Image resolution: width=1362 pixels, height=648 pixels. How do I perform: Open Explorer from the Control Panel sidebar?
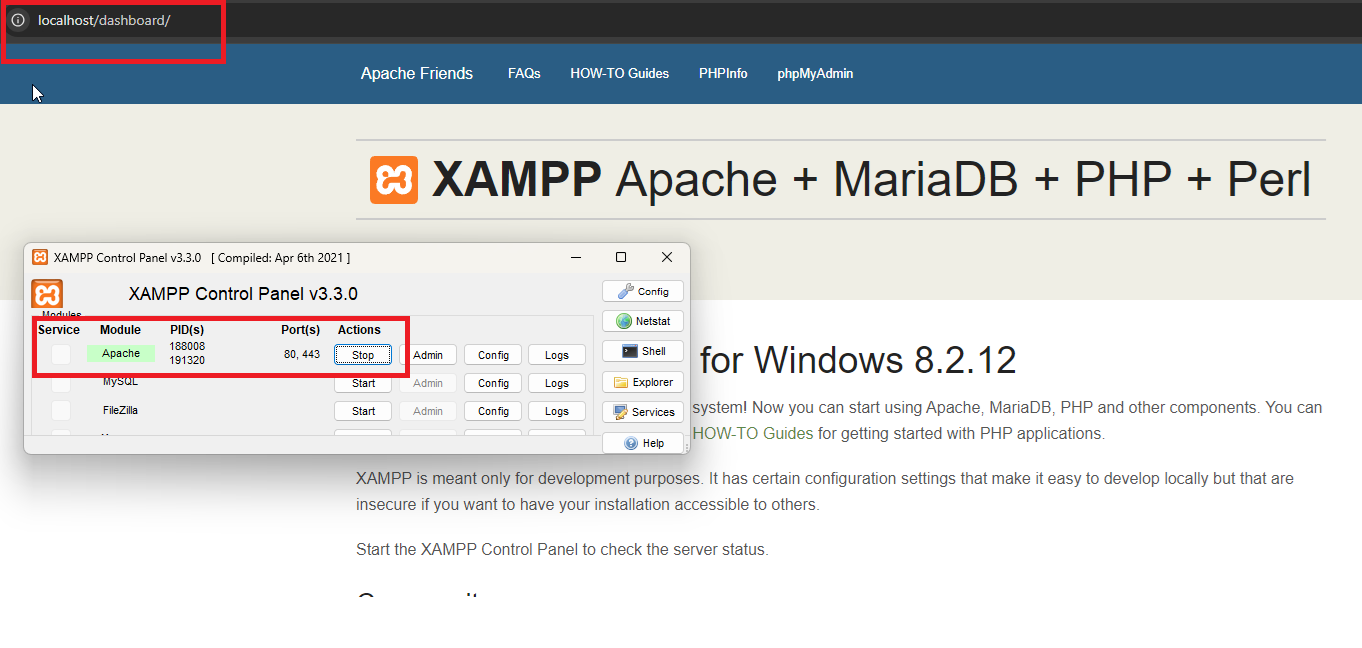point(643,382)
